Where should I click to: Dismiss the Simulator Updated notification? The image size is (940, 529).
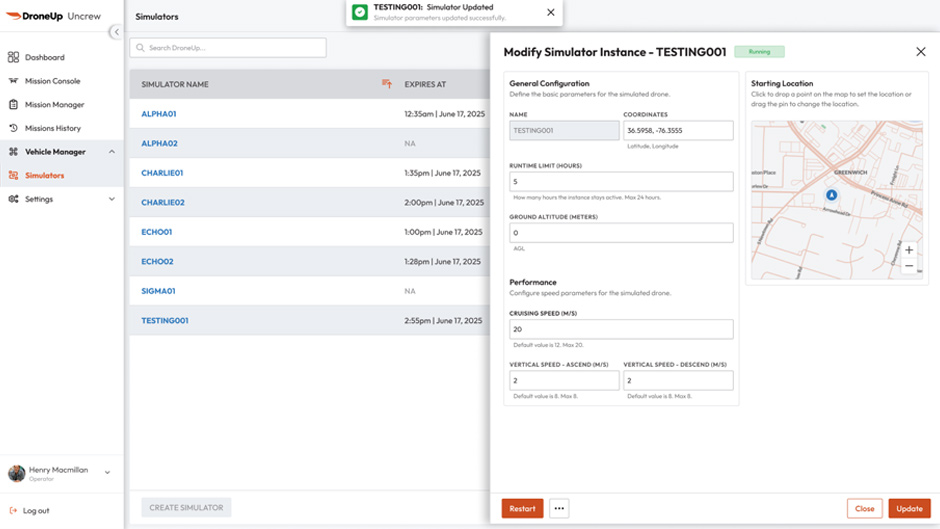pos(550,12)
